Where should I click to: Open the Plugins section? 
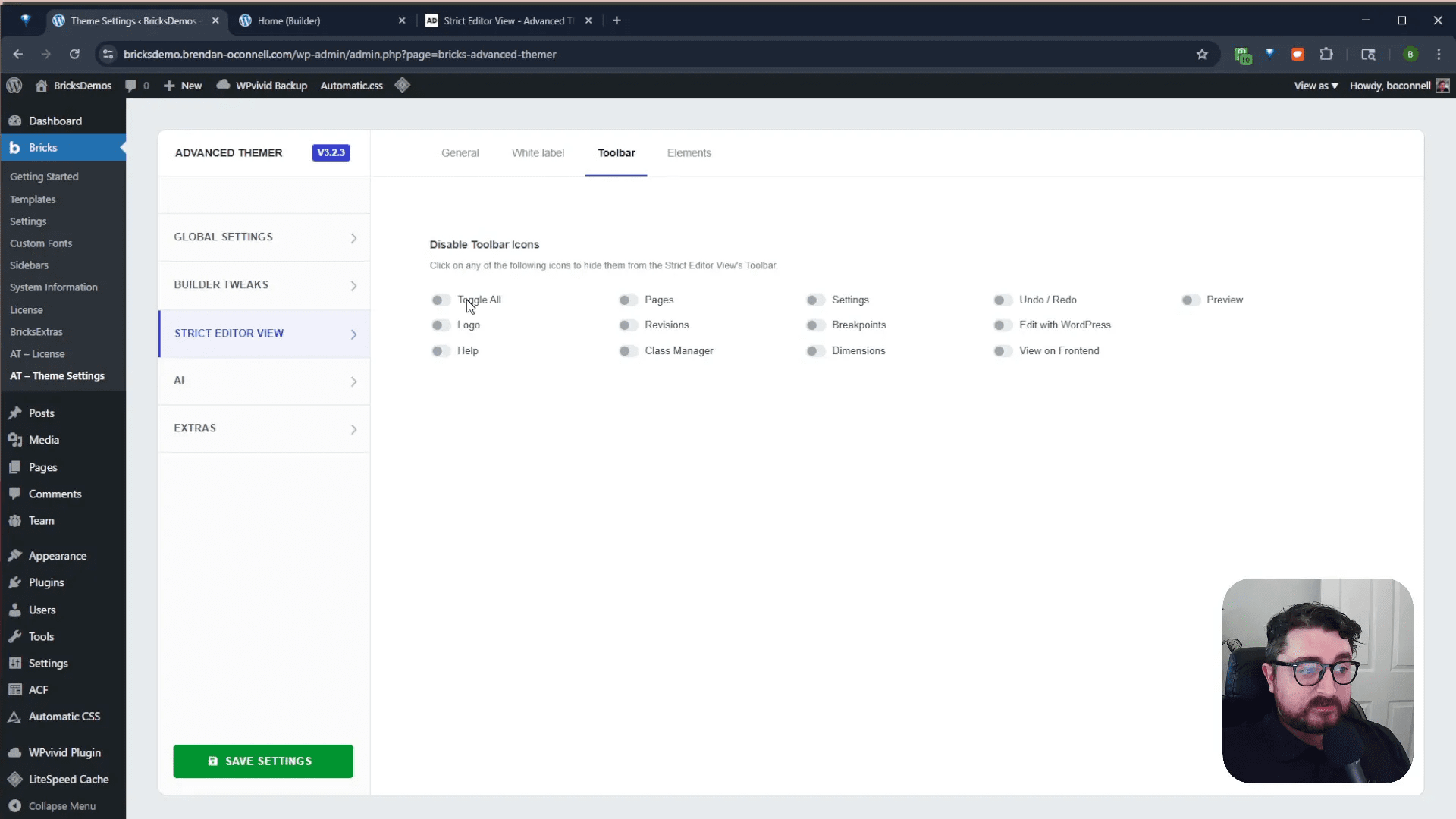pos(45,582)
